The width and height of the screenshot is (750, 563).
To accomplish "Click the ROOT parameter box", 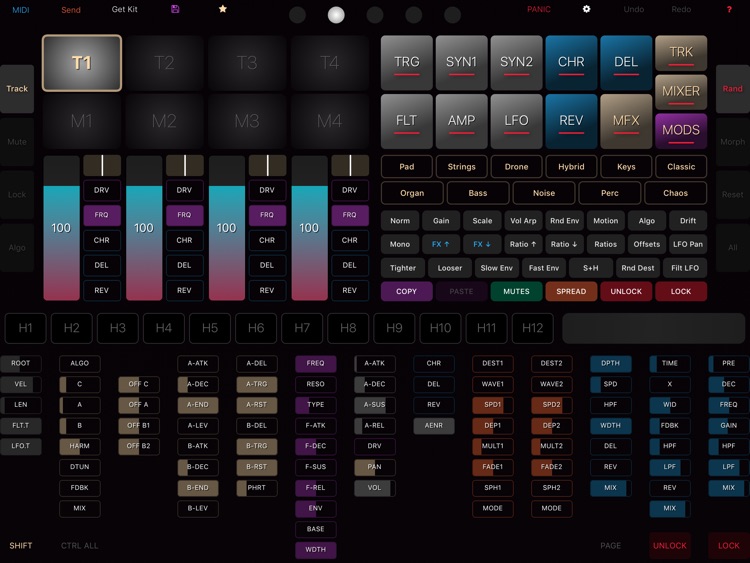I will [21, 363].
